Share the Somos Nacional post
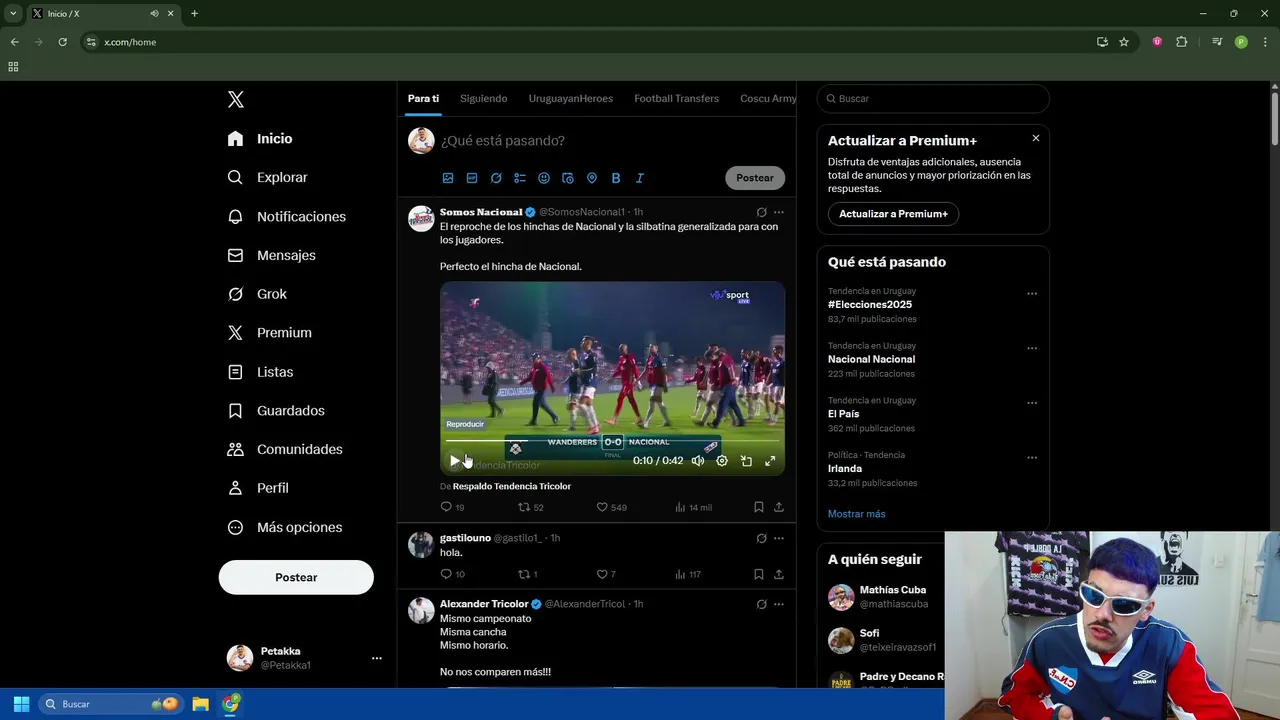Screen dimensions: 1280x720 779,507
